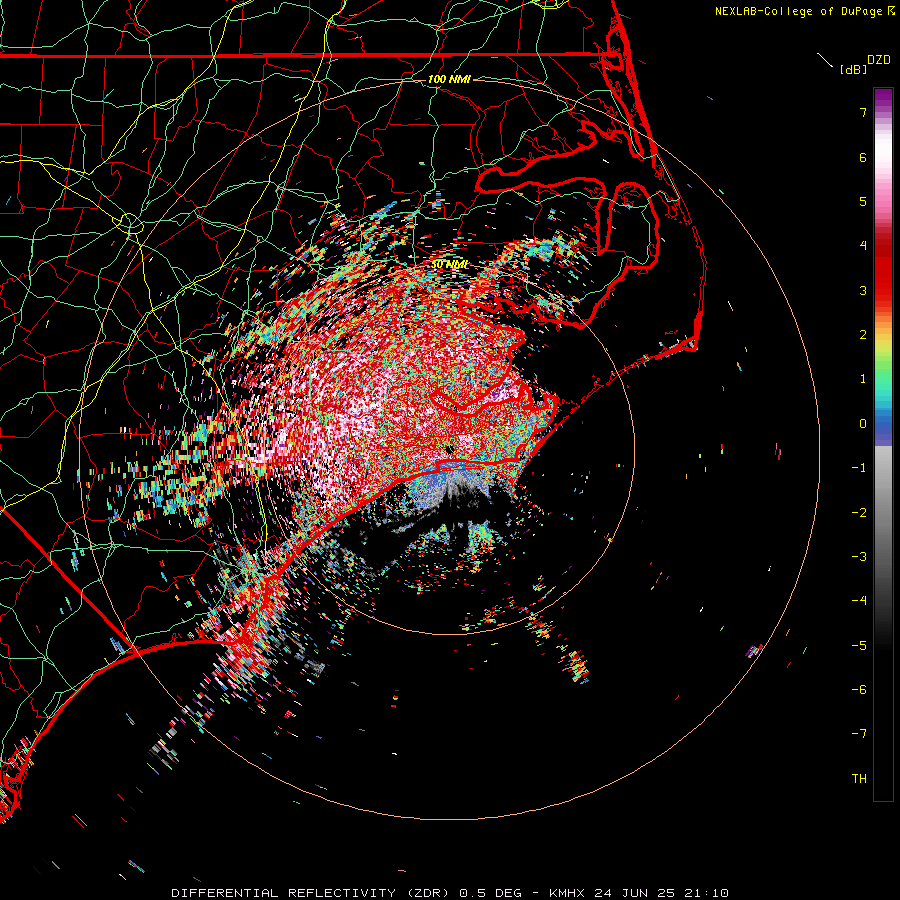The width and height of the screenshot is (900, 900).
Task: Click the 0 value on color scale
Action: (863, 424)
